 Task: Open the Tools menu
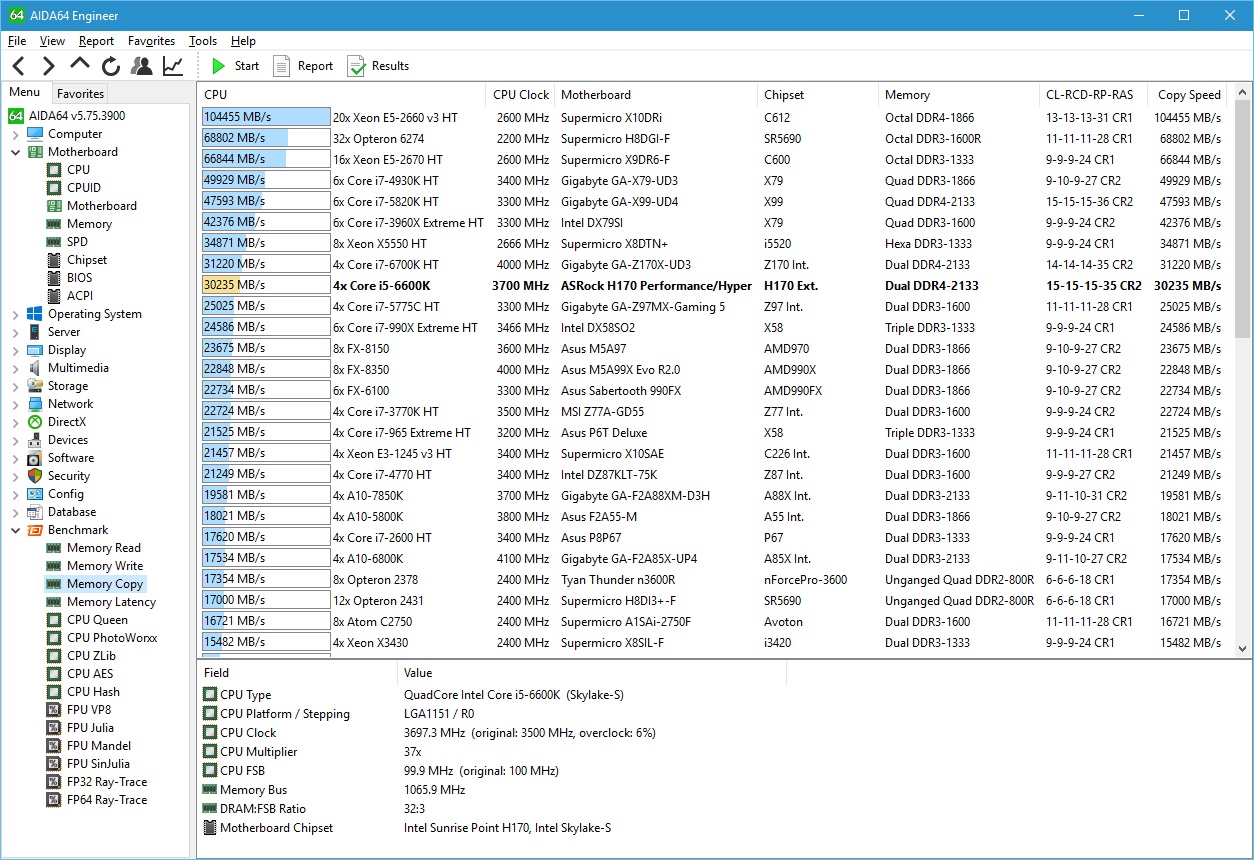(203, 41)
